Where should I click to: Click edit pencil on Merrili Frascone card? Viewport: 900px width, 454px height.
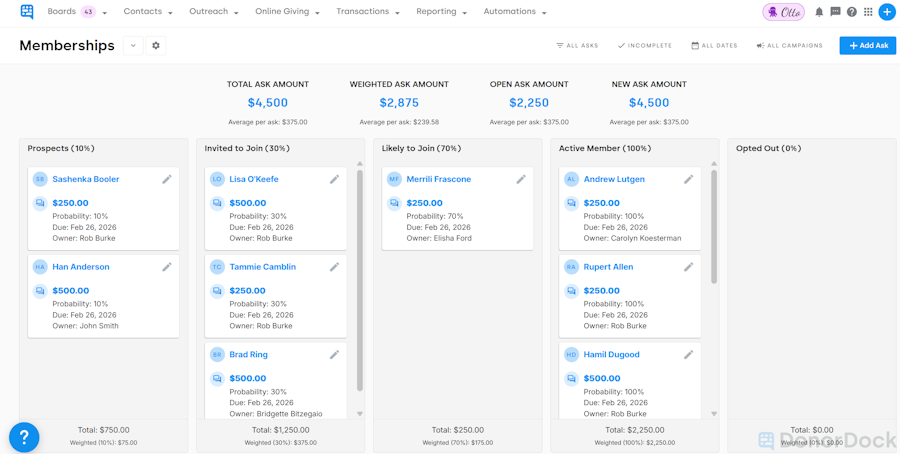click(521, 180)
